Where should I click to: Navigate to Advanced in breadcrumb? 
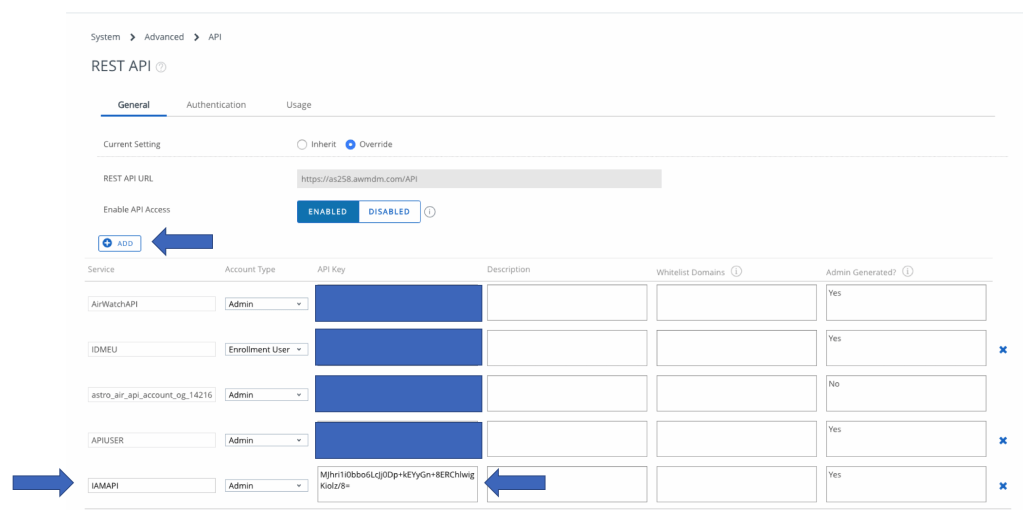pyautogui.click(x=164, y=37)
